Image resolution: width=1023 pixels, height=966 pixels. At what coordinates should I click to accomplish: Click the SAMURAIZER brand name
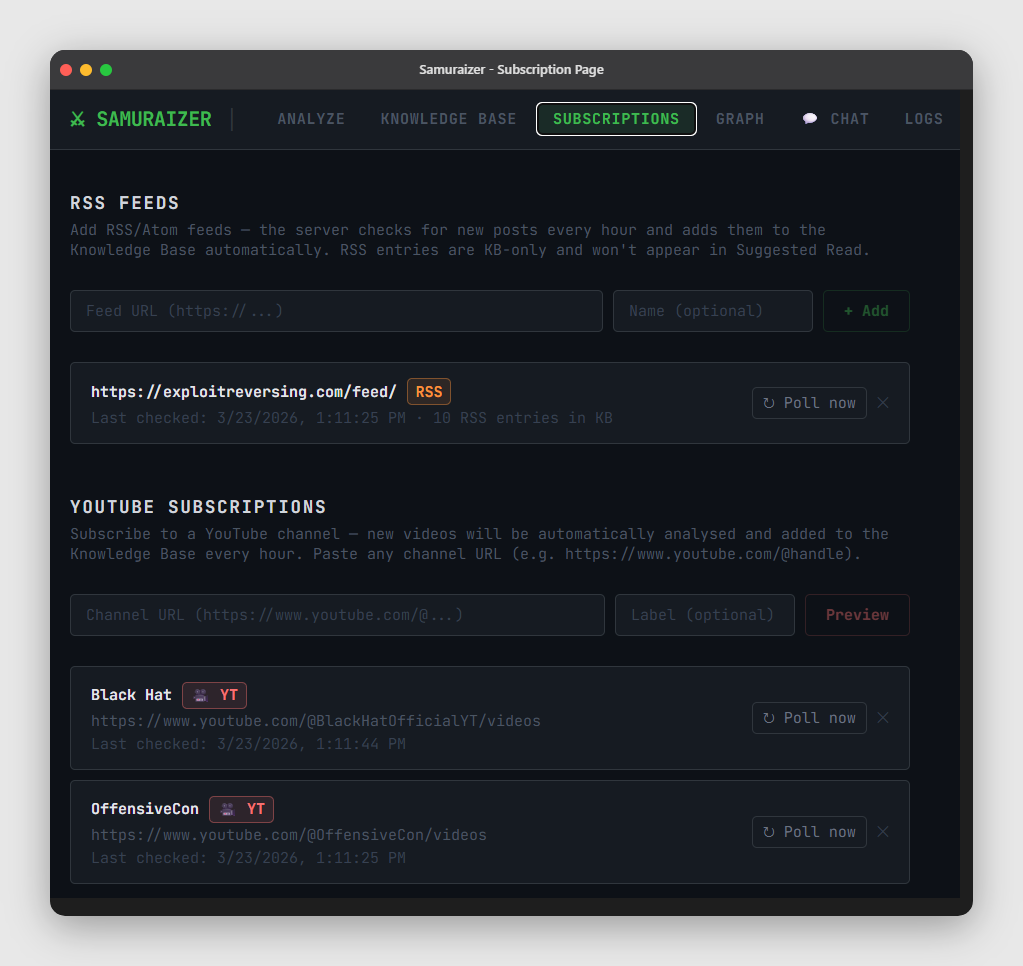(x=154, y=119)
